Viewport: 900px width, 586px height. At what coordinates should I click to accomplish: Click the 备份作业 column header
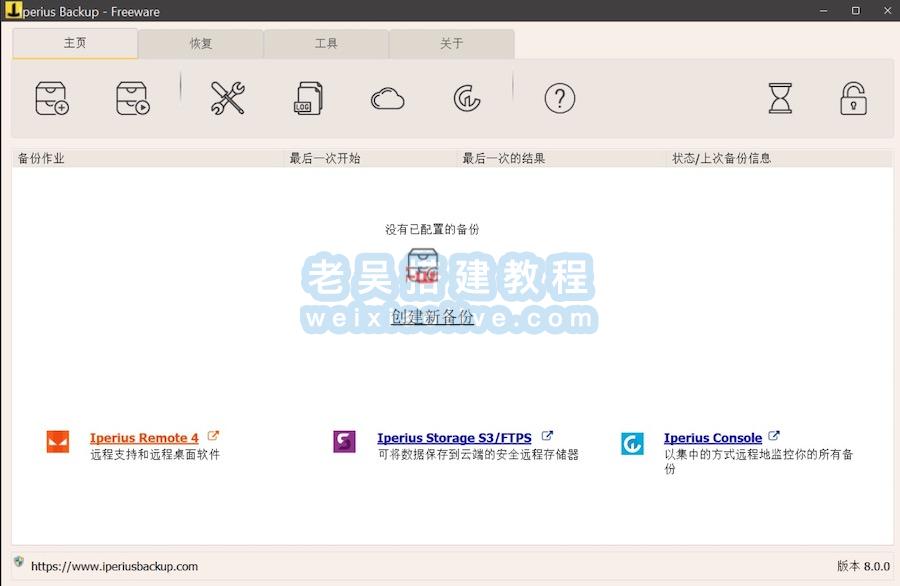pyautogui.click(x=42, y=158)
